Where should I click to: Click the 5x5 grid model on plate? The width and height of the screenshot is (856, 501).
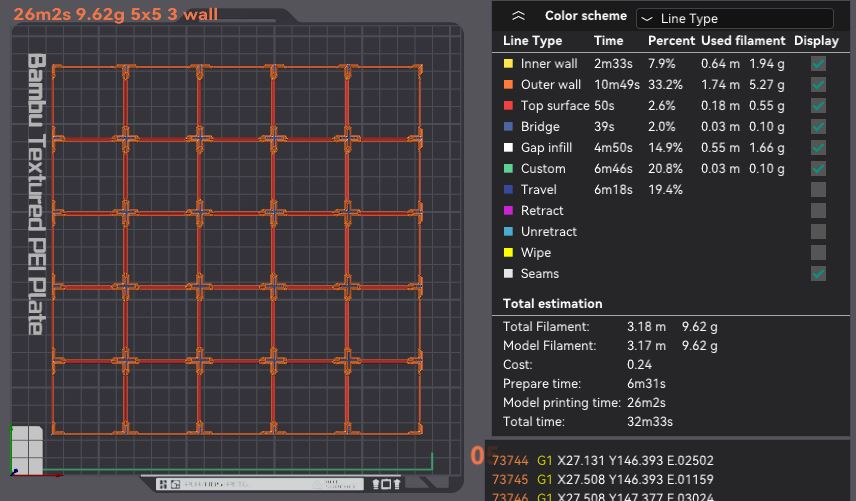(x=237, y=250)
